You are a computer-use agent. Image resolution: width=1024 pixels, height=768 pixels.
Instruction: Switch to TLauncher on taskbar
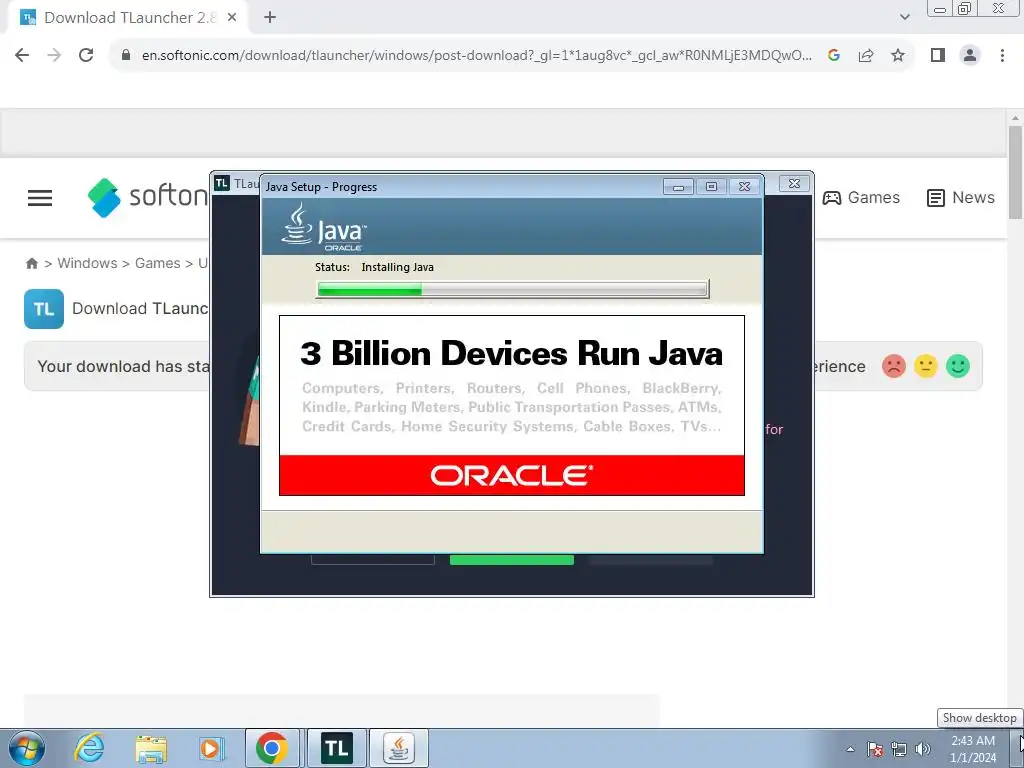[336, 748]
